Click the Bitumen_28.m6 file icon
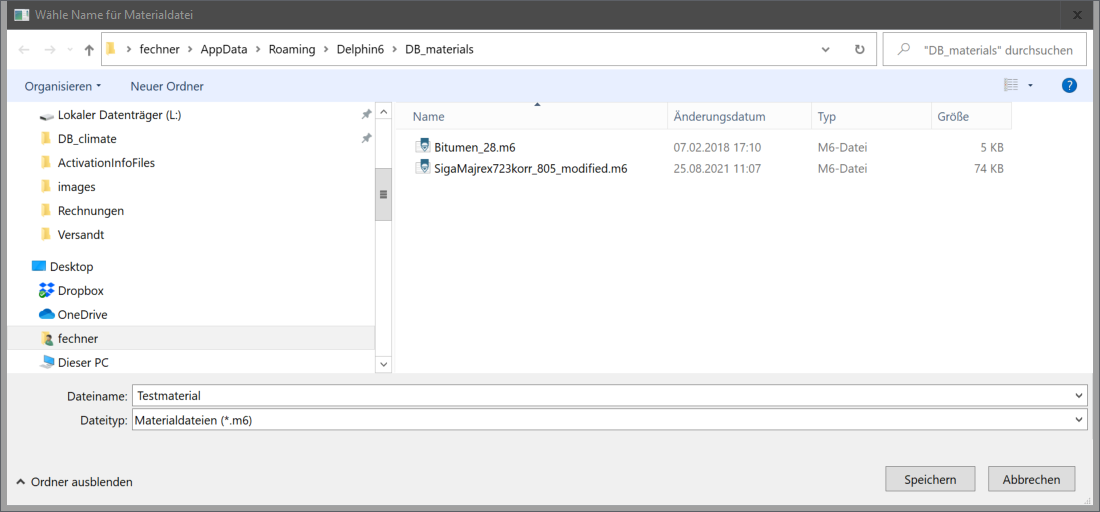This screenshot has height=512, width=1100. (422, 147)
